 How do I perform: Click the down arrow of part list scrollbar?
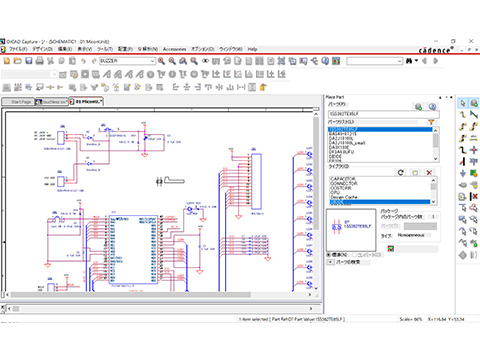click(435, 159)
